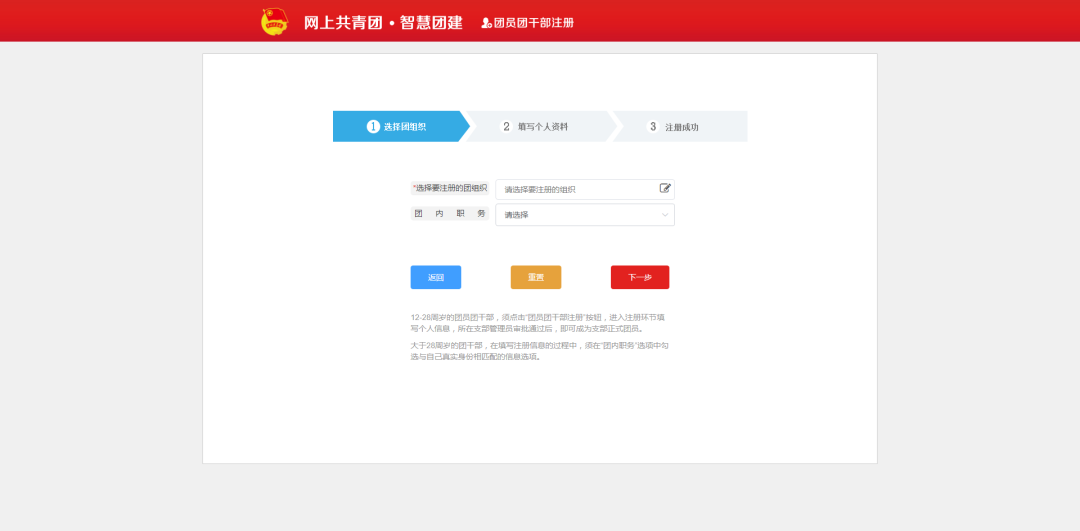Focus the 请选择要注册的组织 input field
The width and height of the screenshot is (1080, 531).
(585, 189)
